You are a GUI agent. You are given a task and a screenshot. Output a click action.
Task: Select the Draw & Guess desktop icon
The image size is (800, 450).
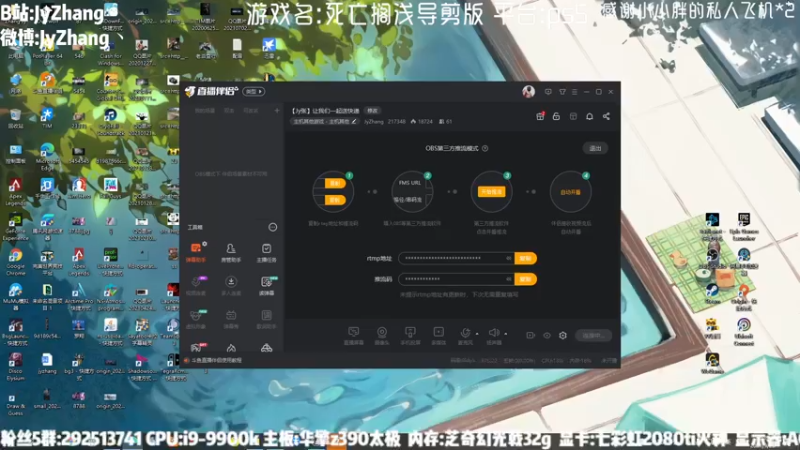click(15, 403)
